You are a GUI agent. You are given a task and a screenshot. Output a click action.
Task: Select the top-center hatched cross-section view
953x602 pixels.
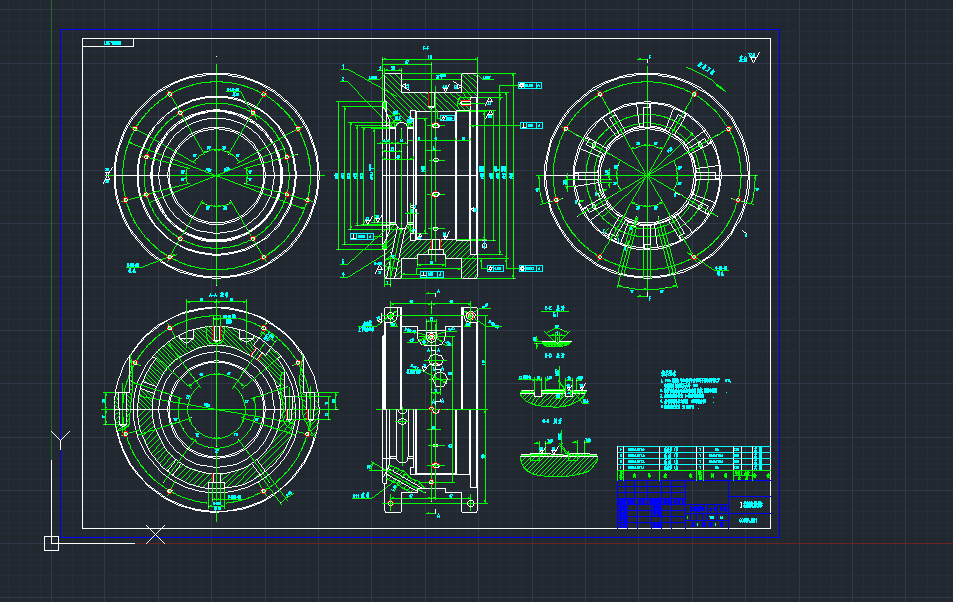[x=428, y=170]
